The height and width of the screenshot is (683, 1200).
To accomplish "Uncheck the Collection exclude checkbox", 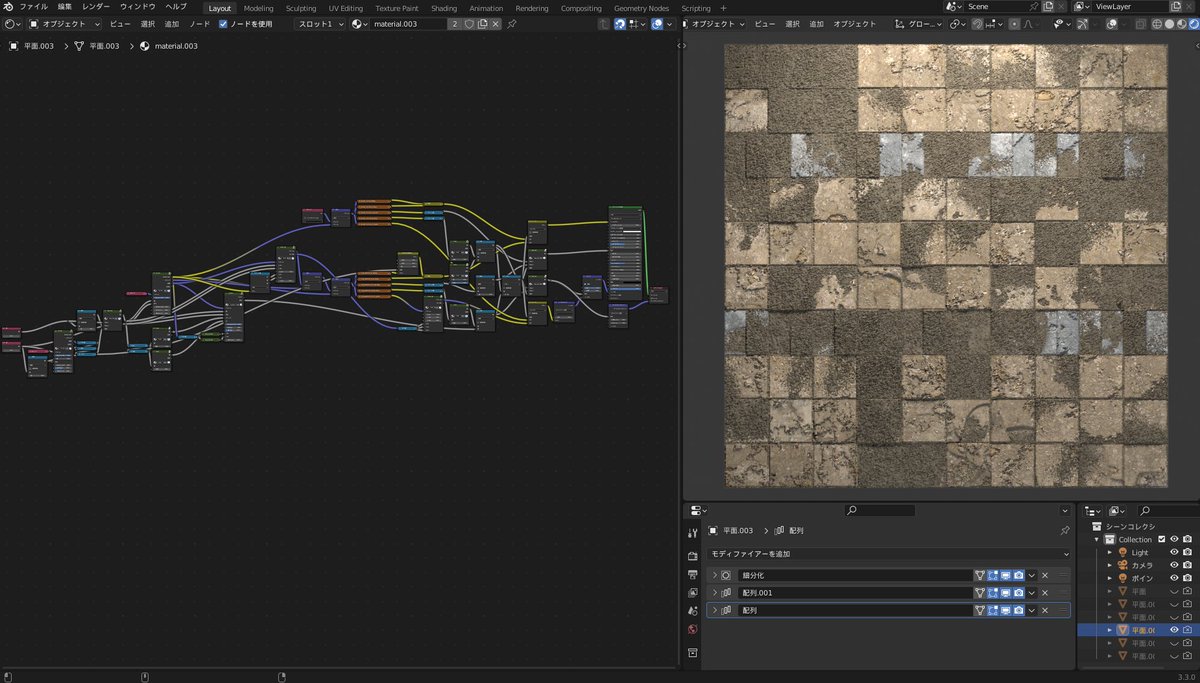I will pos(1161,539).
